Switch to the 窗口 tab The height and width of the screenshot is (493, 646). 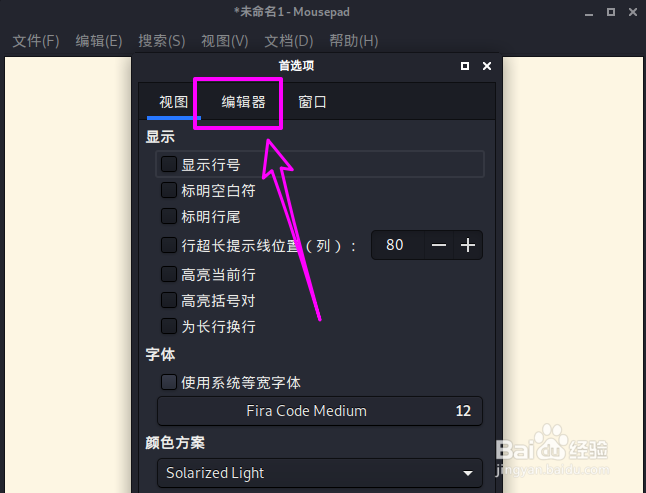[312, 102]
